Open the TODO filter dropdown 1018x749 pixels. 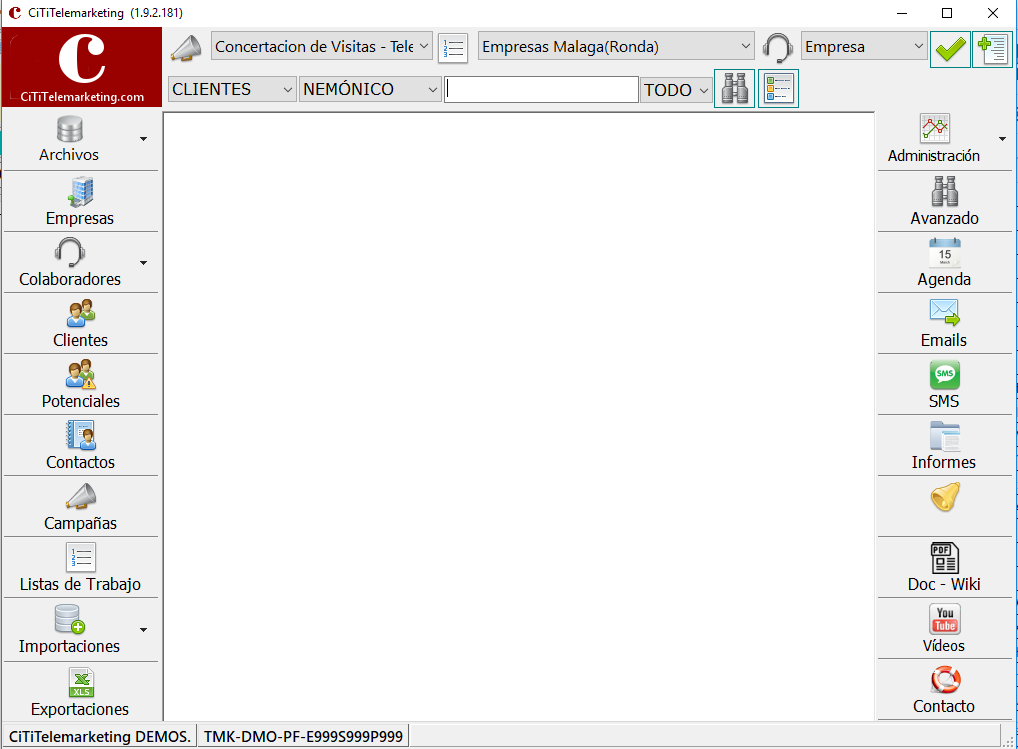(676, 90)
